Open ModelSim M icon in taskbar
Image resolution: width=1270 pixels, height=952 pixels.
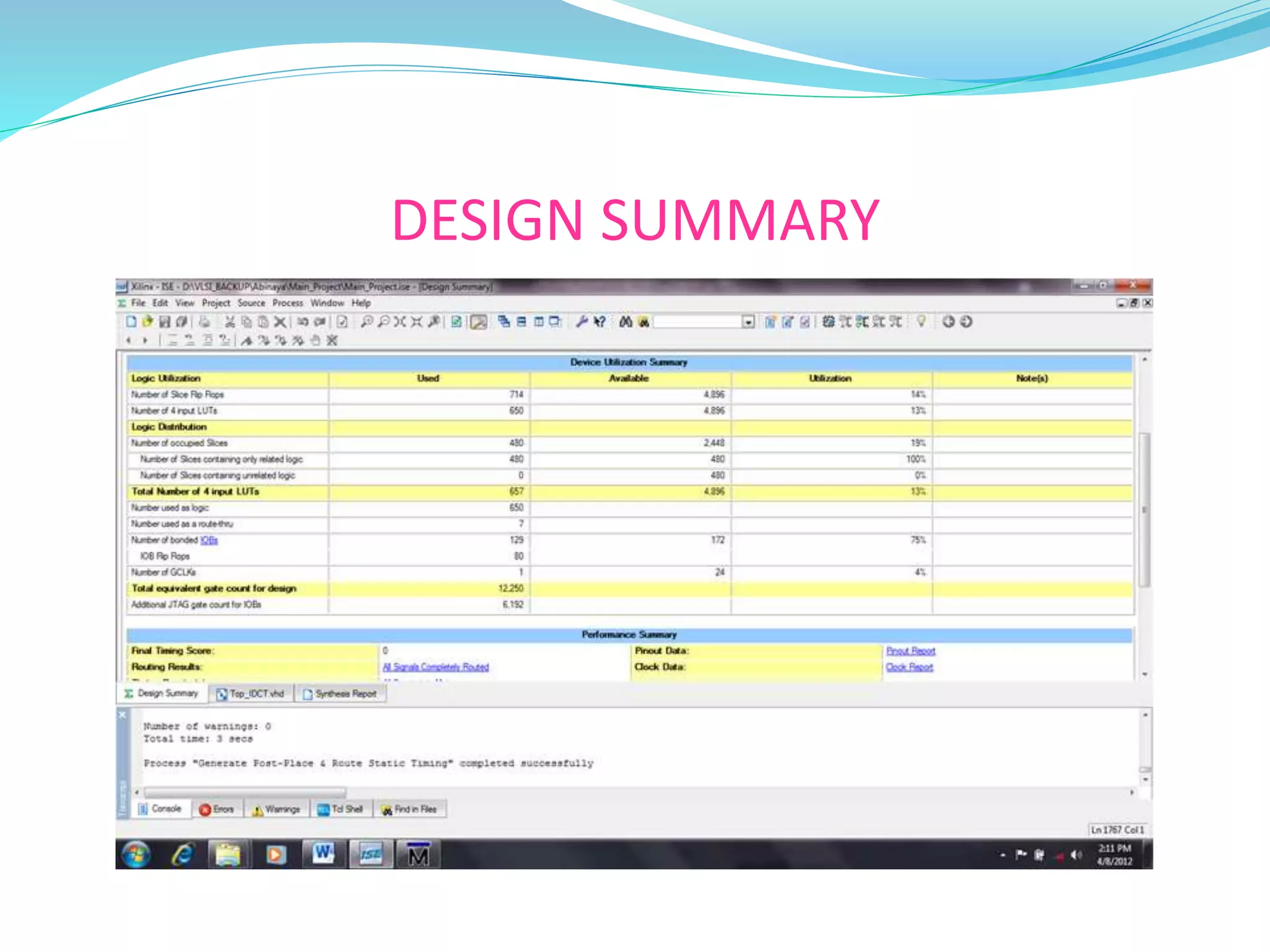coord(418,855)
